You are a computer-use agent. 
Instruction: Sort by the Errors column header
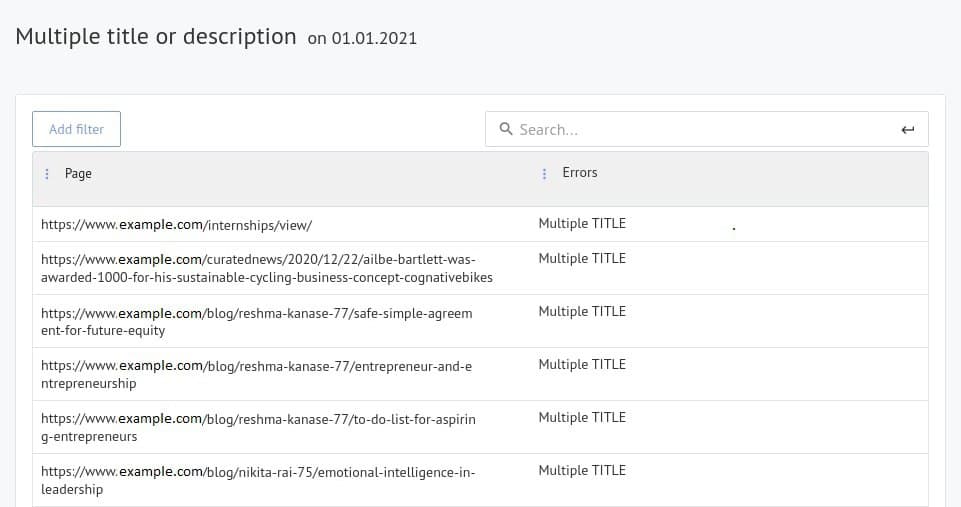[579, 173]
